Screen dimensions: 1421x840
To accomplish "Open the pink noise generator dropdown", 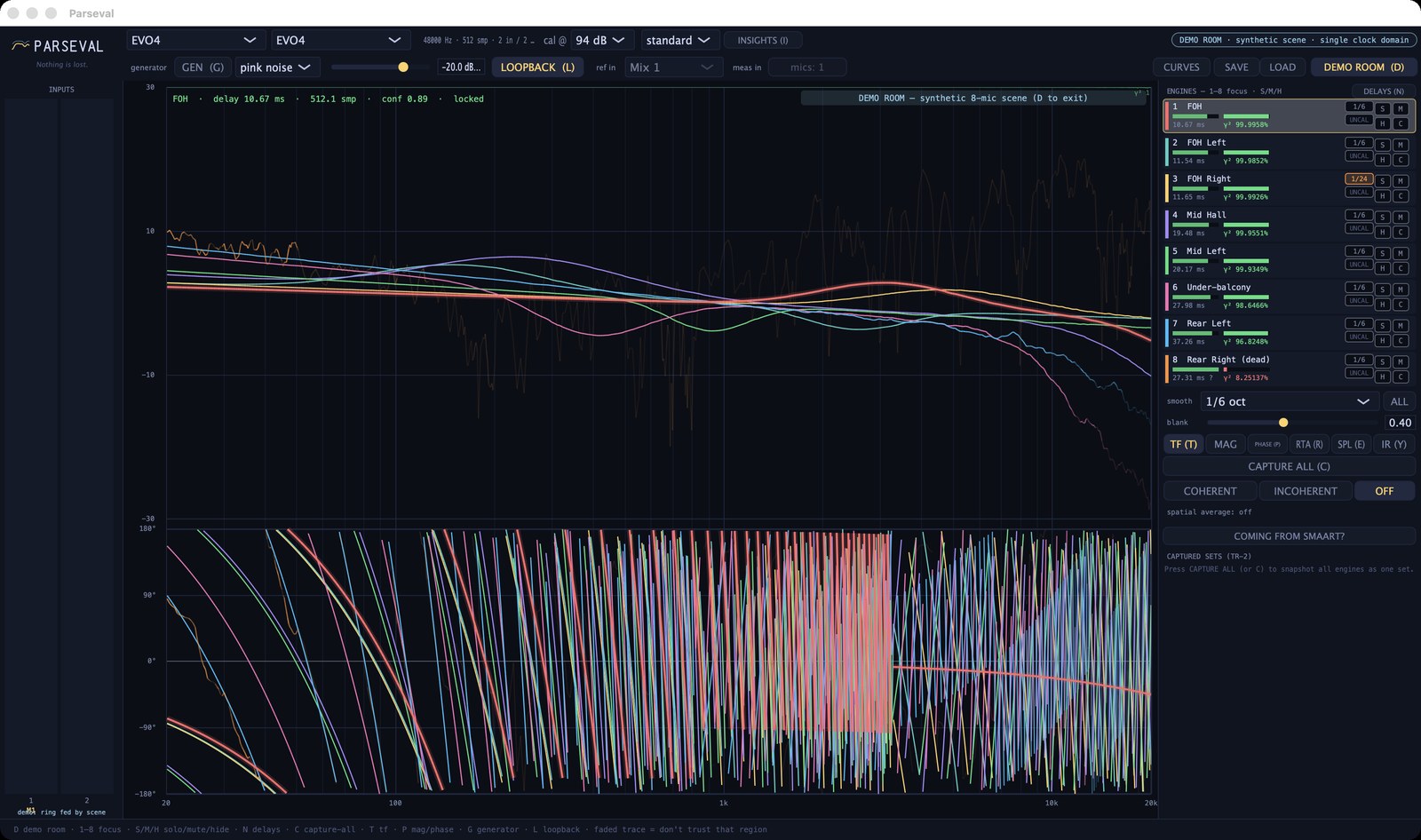I will point(277,67).
